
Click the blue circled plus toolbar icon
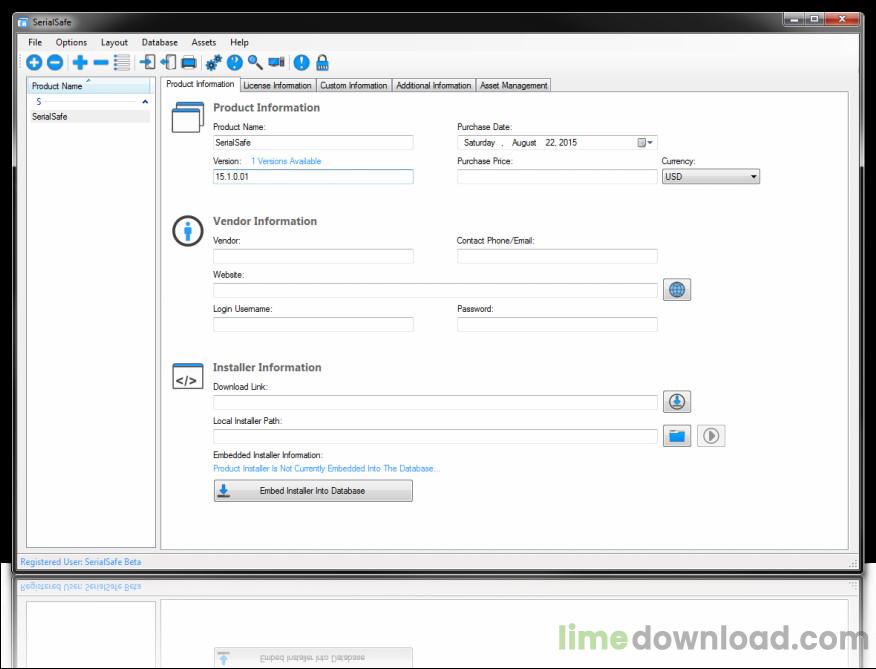click(x=34, y=63)
